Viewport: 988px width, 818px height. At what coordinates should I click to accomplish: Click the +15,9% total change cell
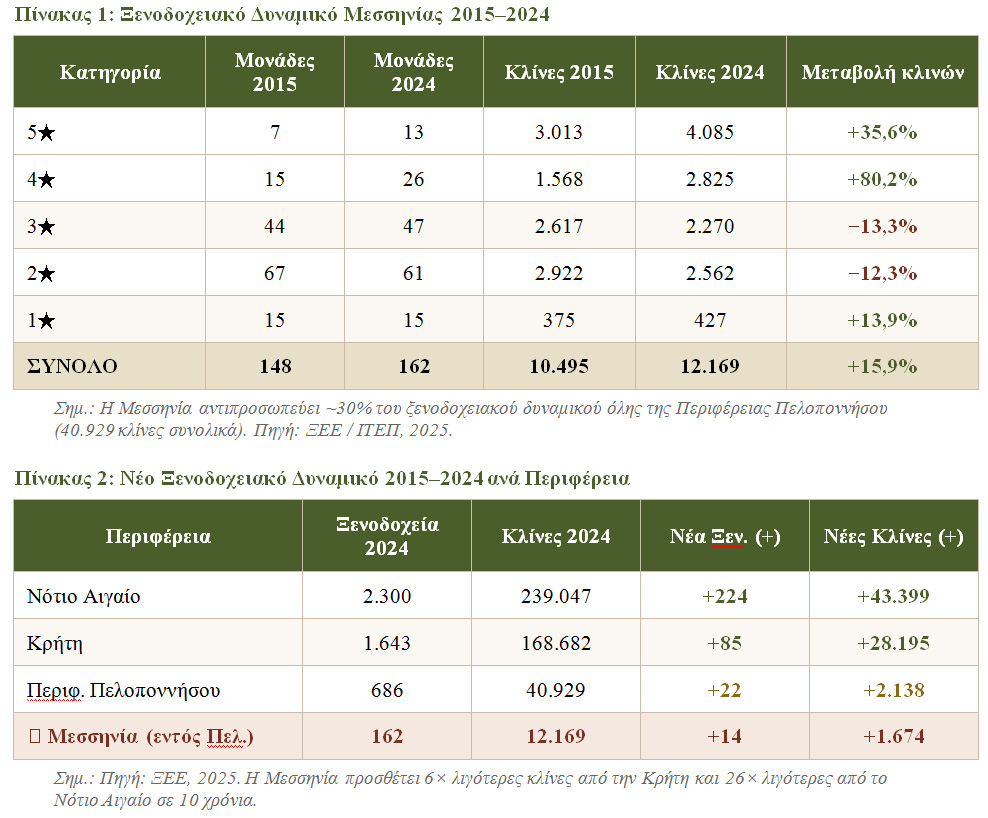[x=882, y=366]
